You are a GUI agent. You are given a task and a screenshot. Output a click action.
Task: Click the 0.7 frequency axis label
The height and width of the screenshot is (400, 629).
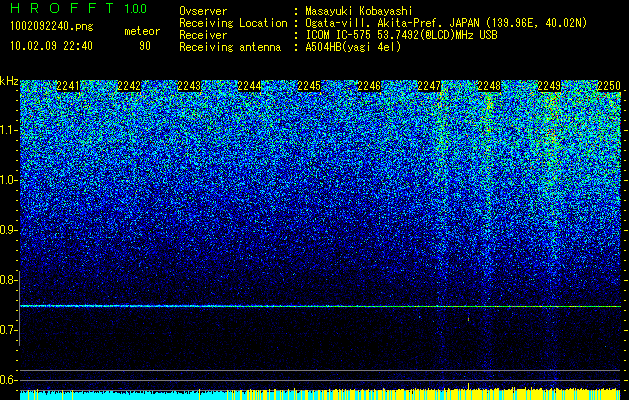[x=8, y=331]
